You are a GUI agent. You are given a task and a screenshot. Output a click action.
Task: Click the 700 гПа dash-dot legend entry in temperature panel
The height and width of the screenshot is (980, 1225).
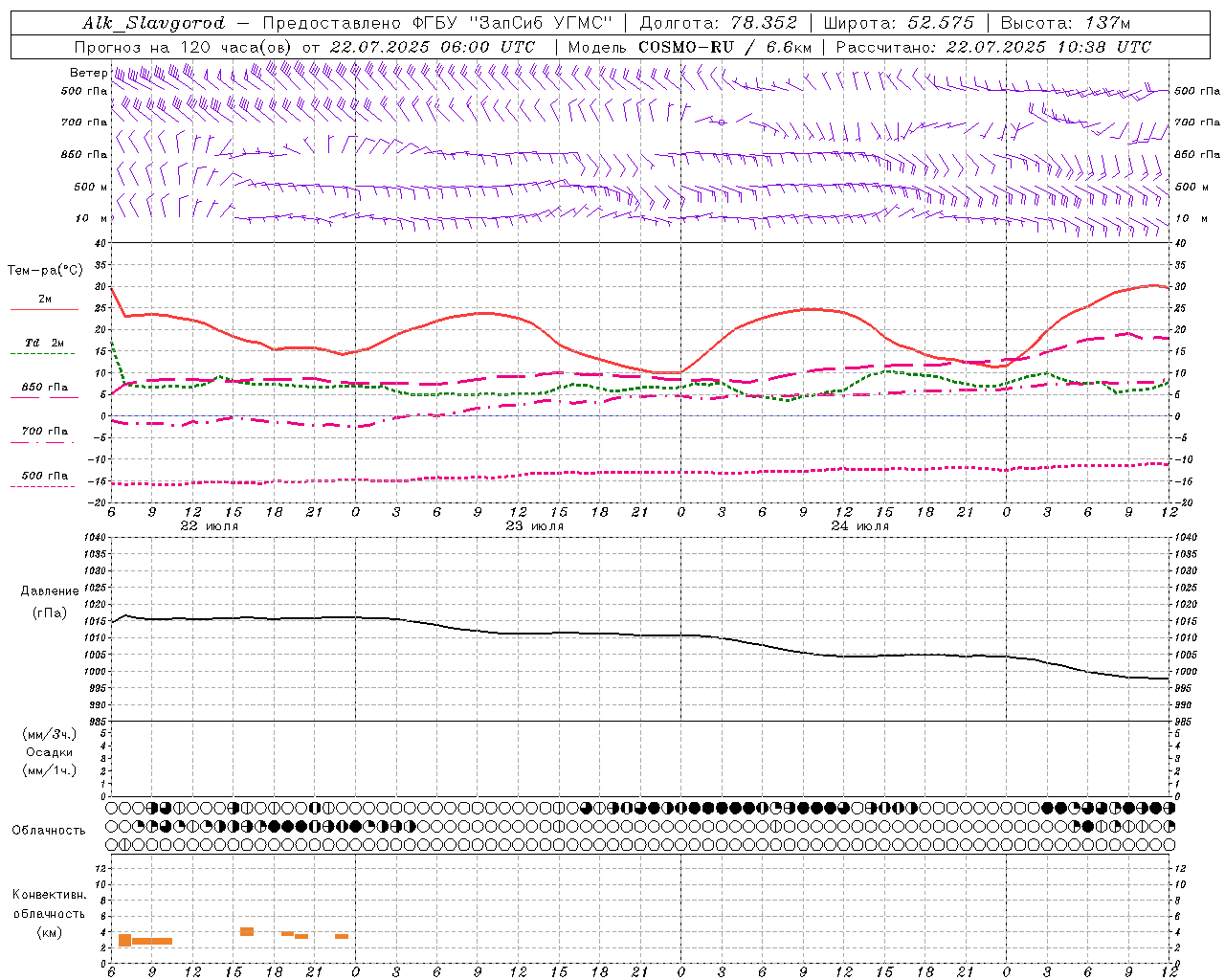pos(44,431)
